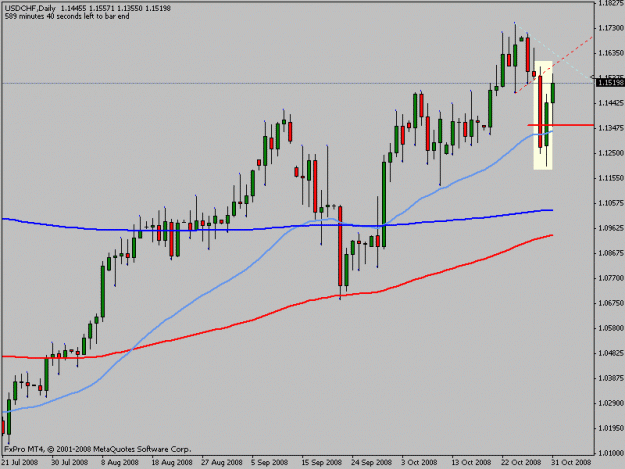Click the price axis label 1.10575
The height and width of the screenshot is (469, 625).
tap(611, 203)
